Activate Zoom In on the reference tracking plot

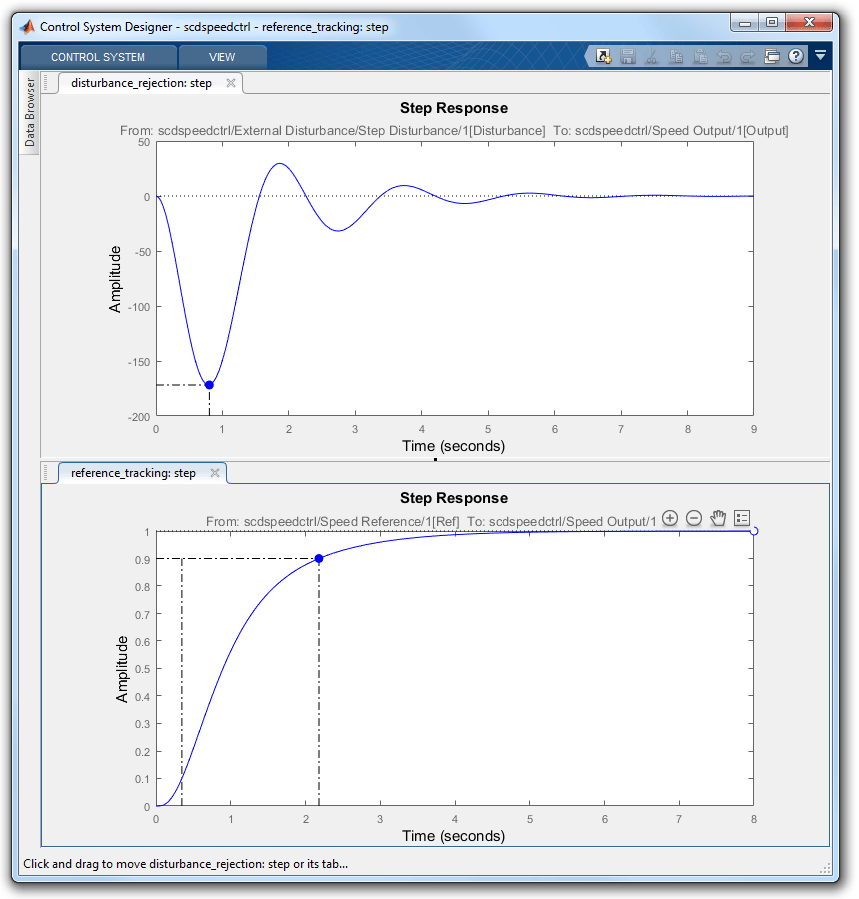pyautogui.click(x=670, y=518)
